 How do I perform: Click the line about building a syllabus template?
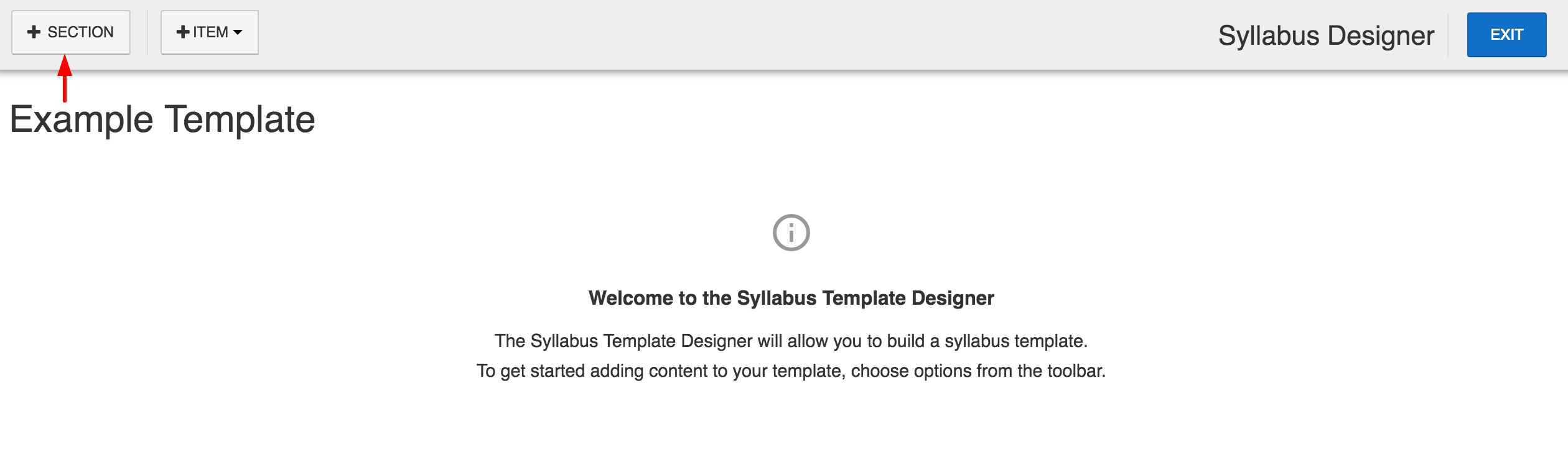click(x=791, y=341)
